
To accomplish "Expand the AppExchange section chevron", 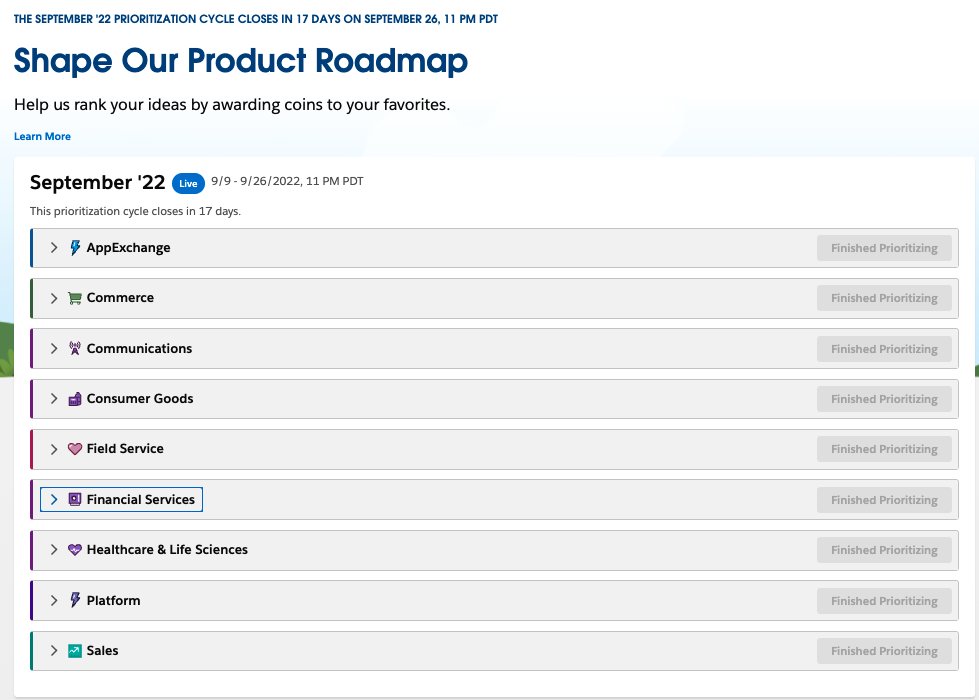I will tap(54, 248).
